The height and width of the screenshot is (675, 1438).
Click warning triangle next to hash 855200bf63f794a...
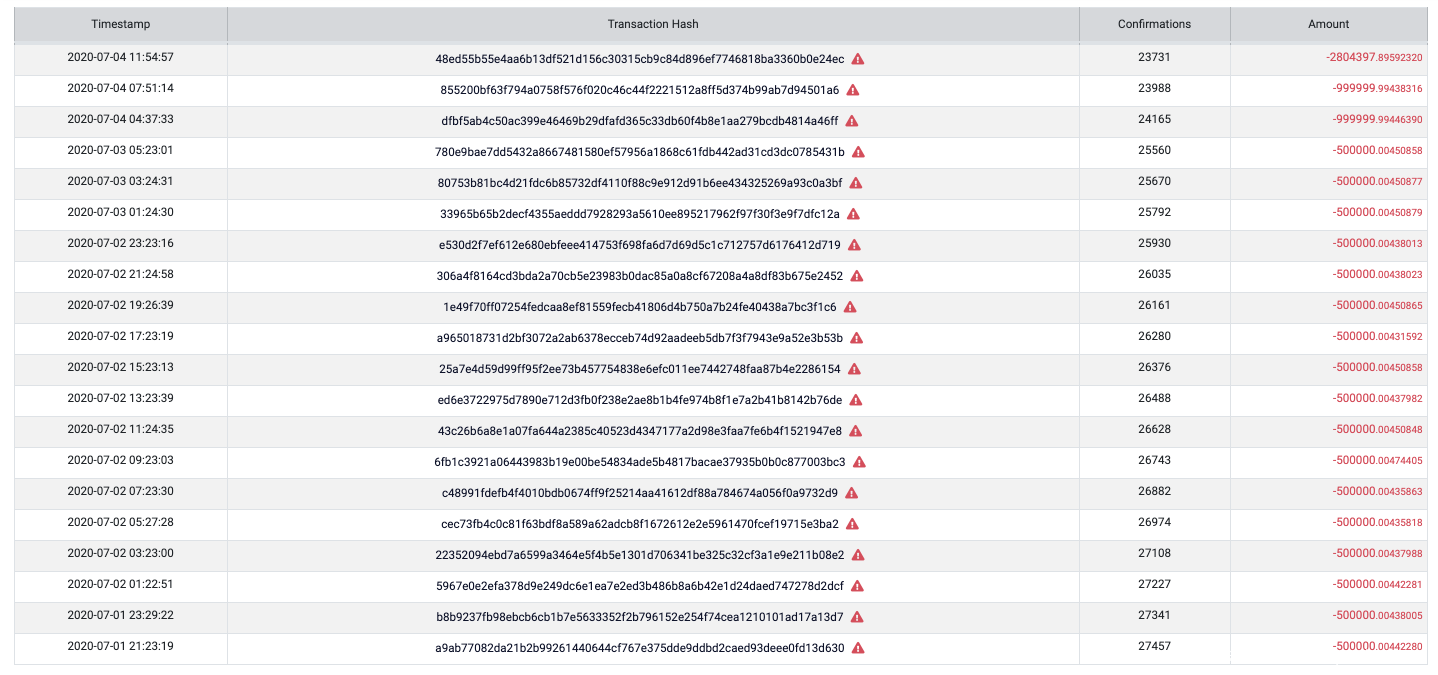pos(853,90)
